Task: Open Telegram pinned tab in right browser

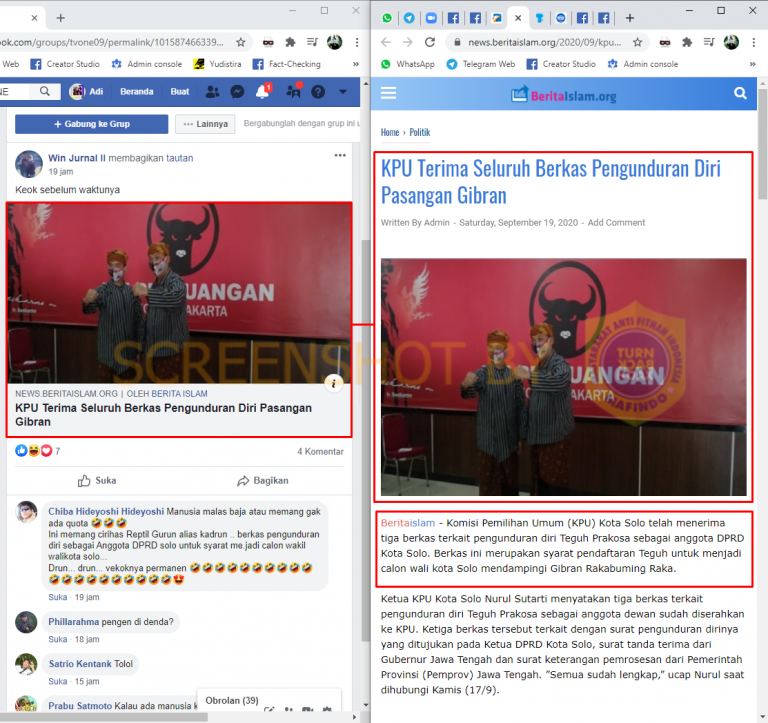Action: click(409, 18)
